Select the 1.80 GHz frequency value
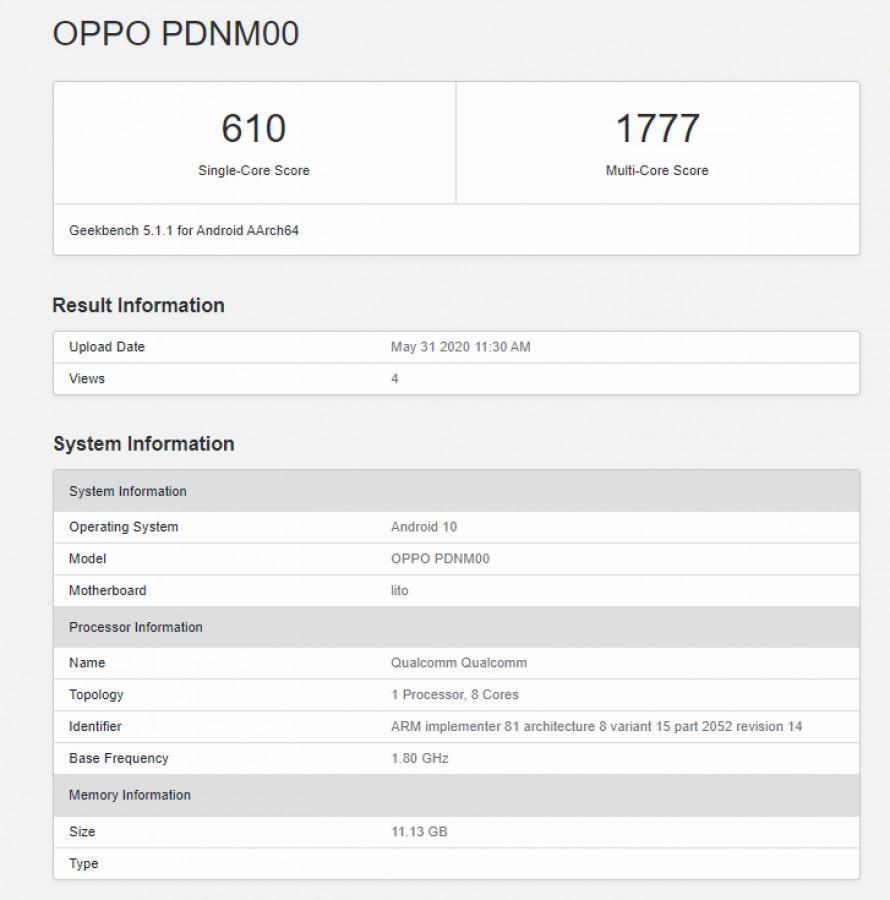 coord(419,758)
